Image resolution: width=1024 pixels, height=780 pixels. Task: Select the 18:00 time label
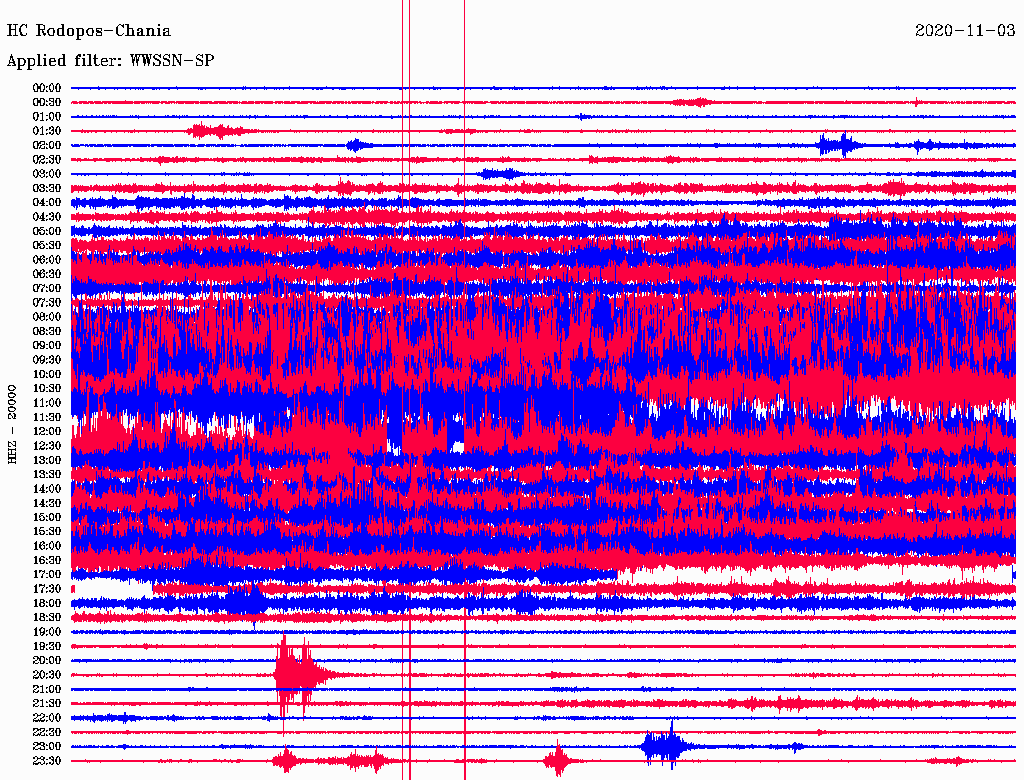click(47, 604)
